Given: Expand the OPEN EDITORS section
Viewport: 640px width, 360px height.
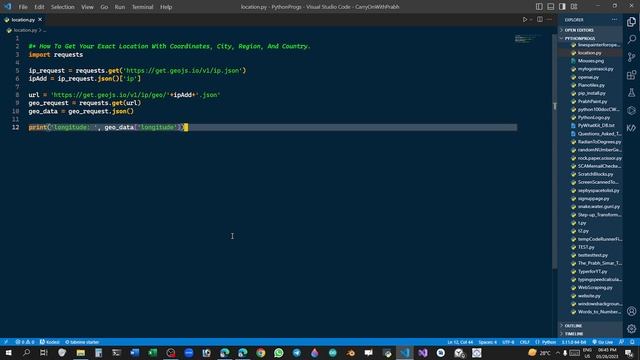Looking at the screenshot, I should pos(590,30).
